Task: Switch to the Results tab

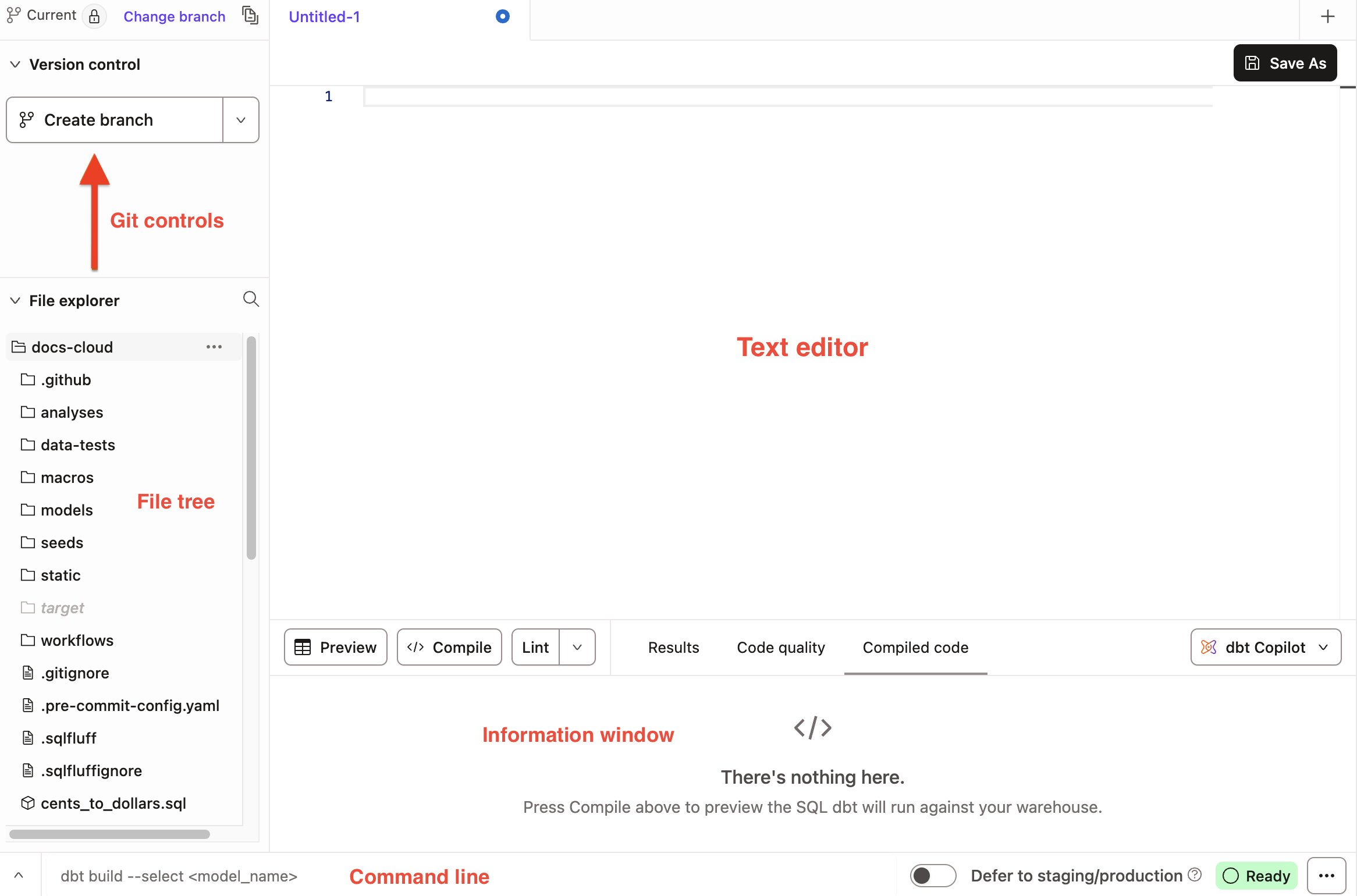Action: pyautogui.click(x=673, y=647)
